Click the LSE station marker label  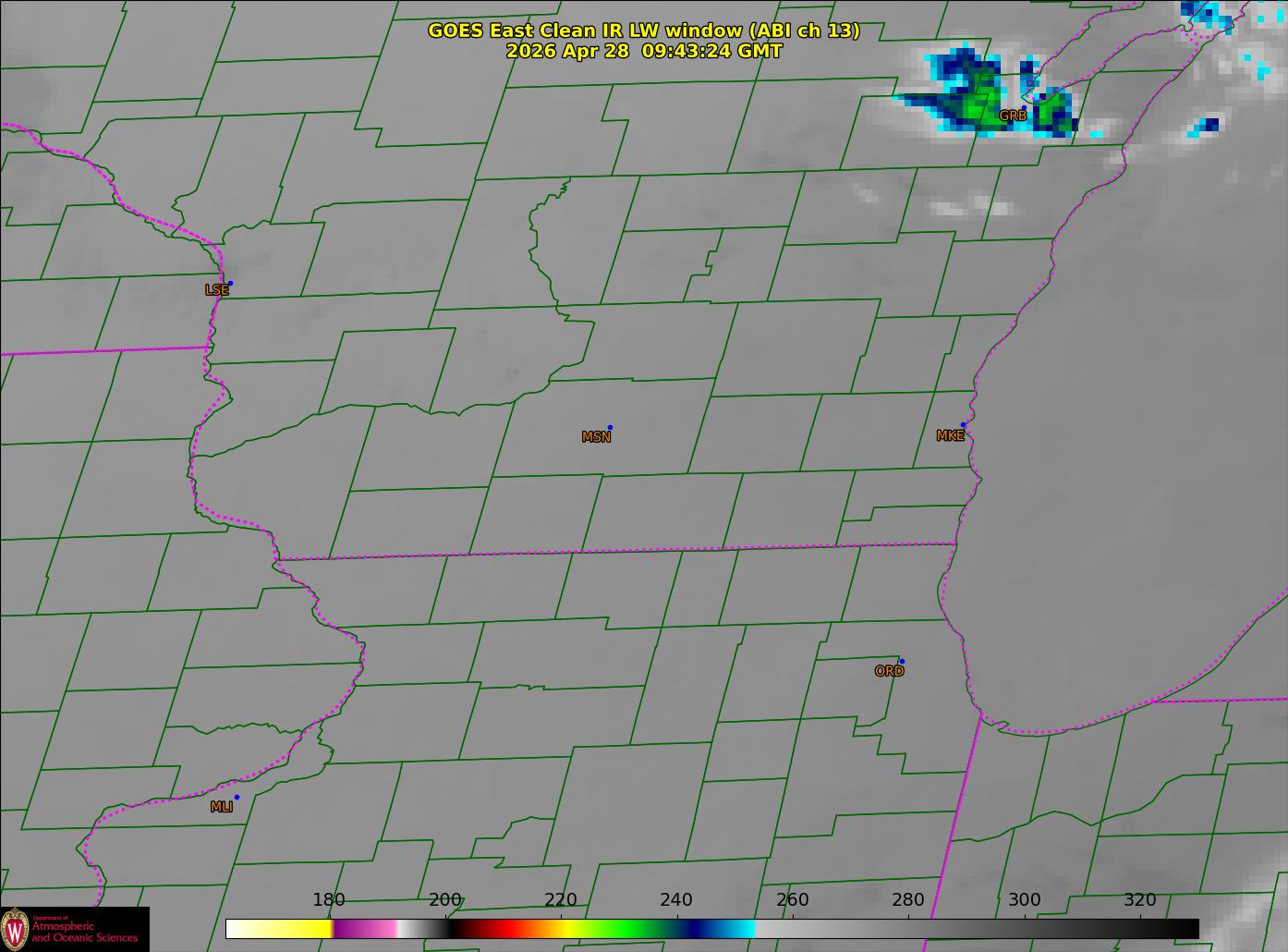click(216, 290)
